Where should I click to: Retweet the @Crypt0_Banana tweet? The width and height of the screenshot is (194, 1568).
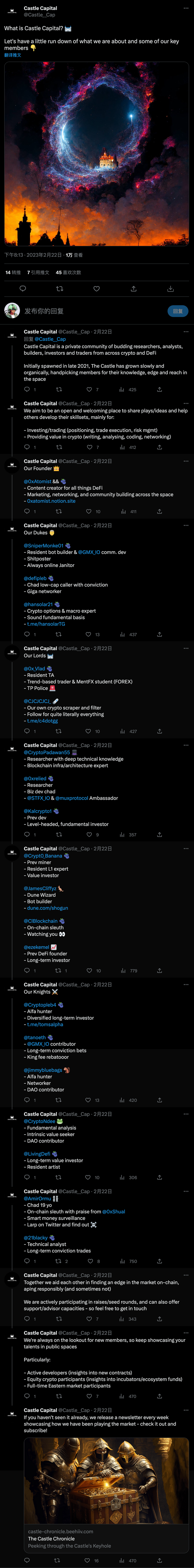59,970
